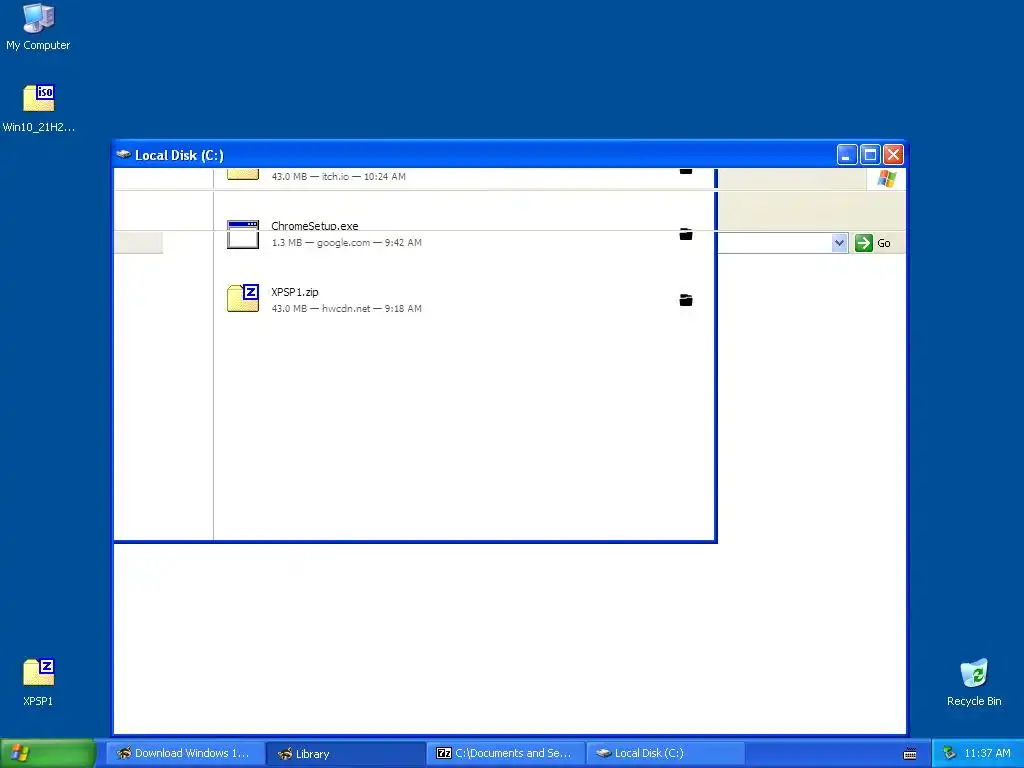Close the Local Disk (C:) window
The image size is (1024, 768).
(x=893, y=155)
